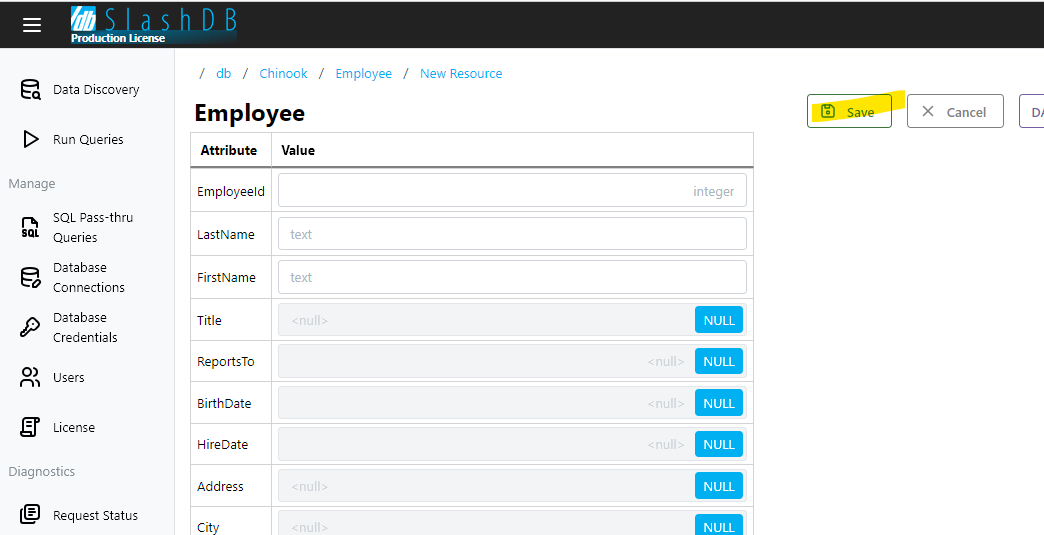This screenshot has height=535, width=1044.
Task: Toggle NULL for the HireDate field
Action: (x=718, y=444)
